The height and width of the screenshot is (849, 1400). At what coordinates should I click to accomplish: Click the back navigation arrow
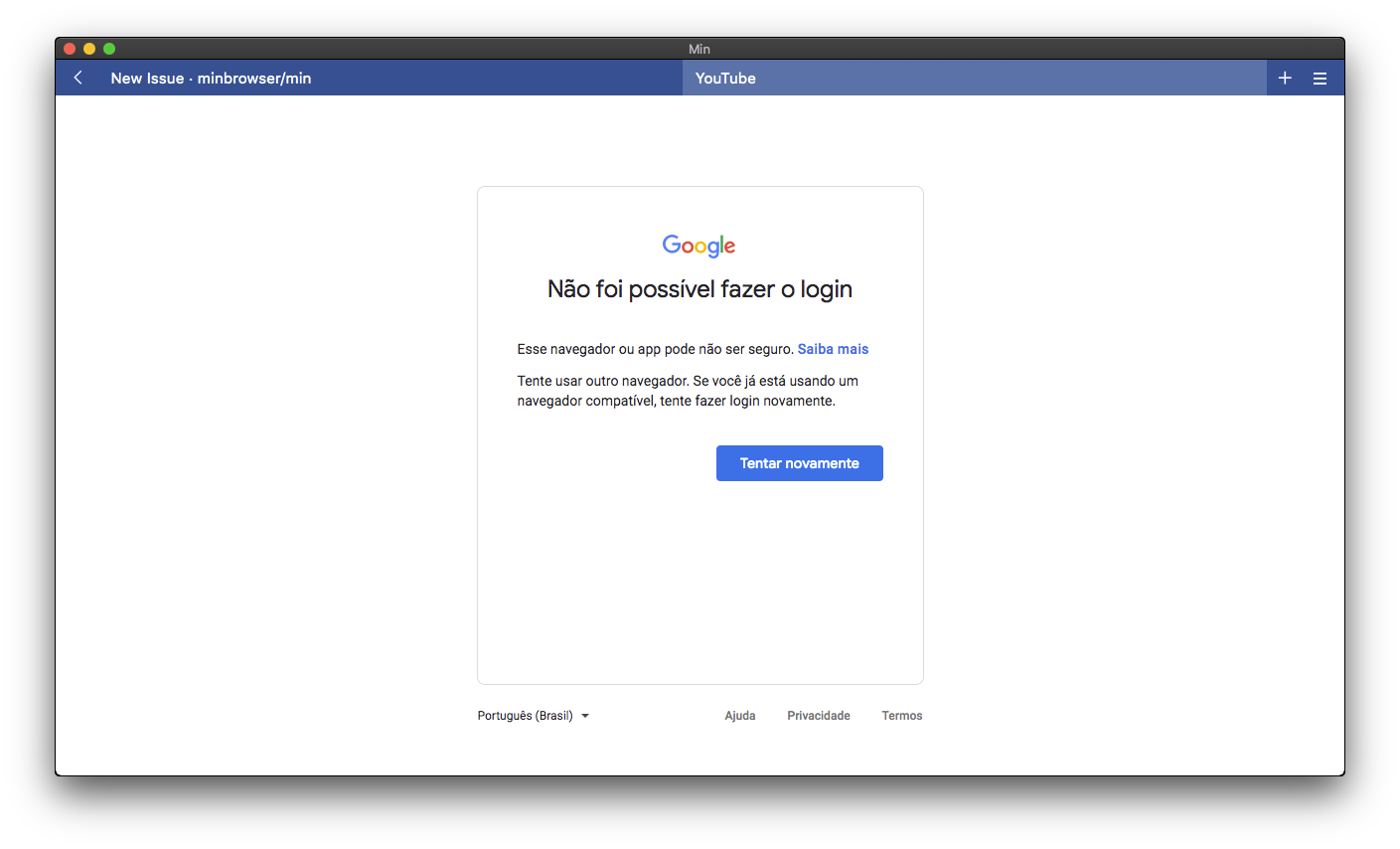coord(78,78)
